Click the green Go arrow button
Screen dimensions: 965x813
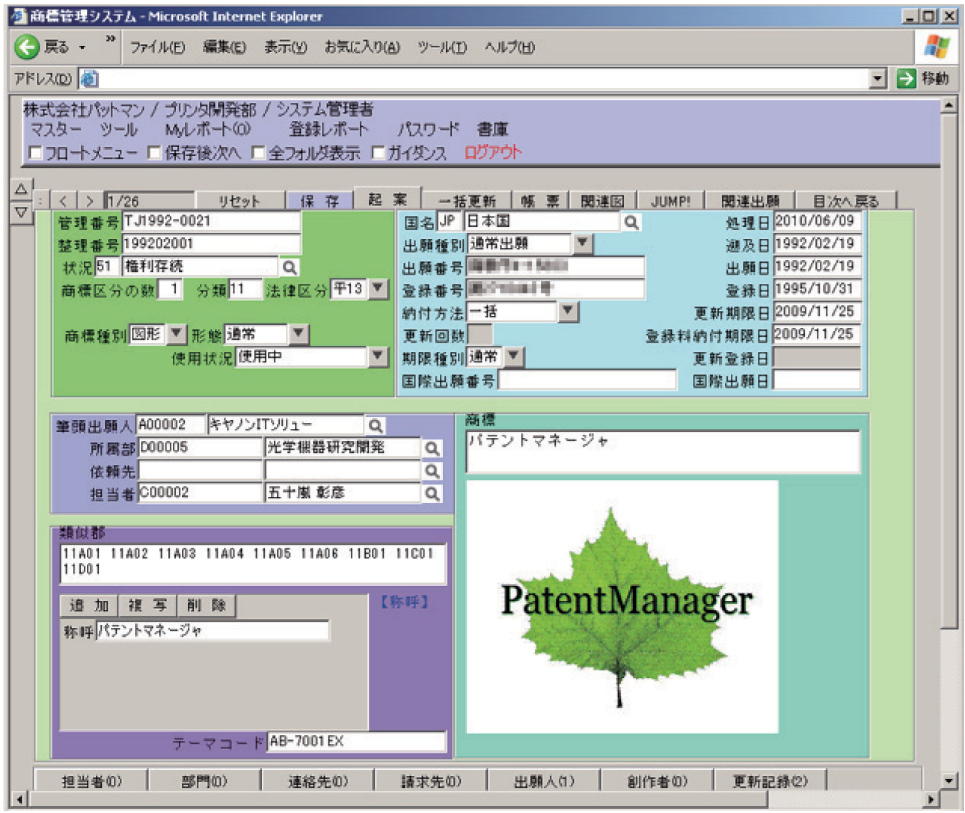pos(906,79)
